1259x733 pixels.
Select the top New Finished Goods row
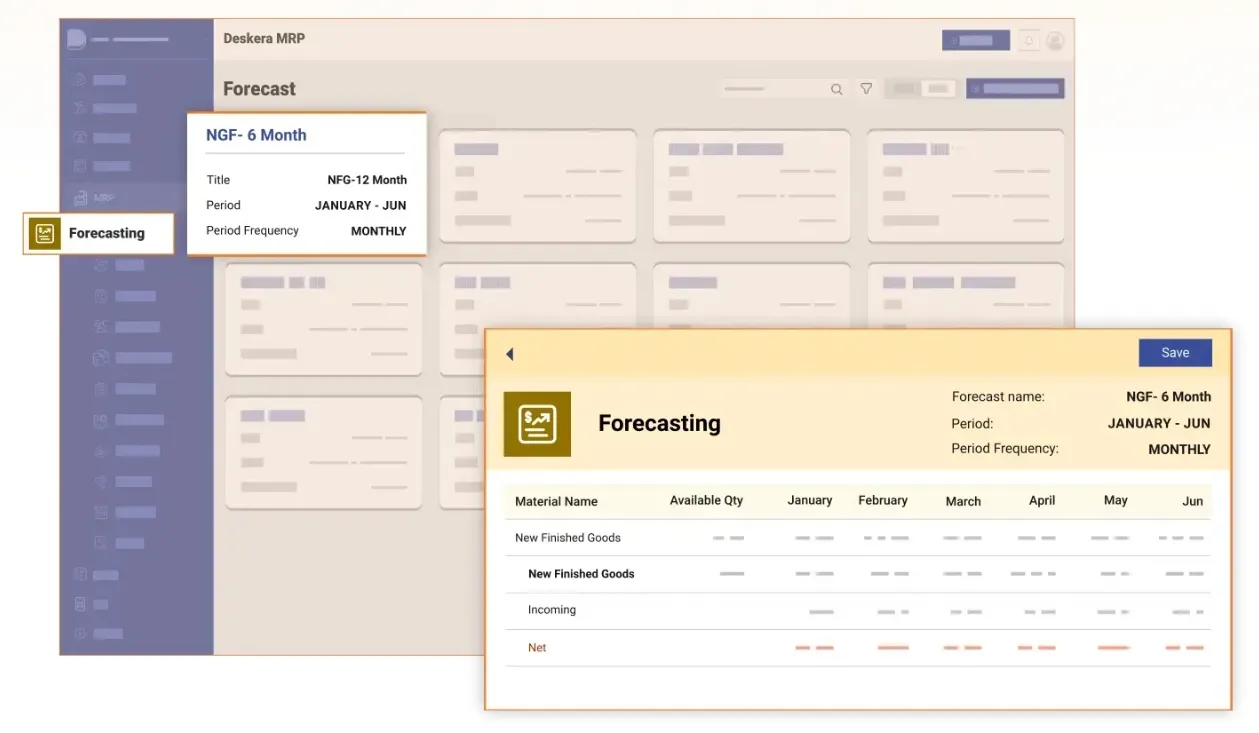(x=858, y=538)
